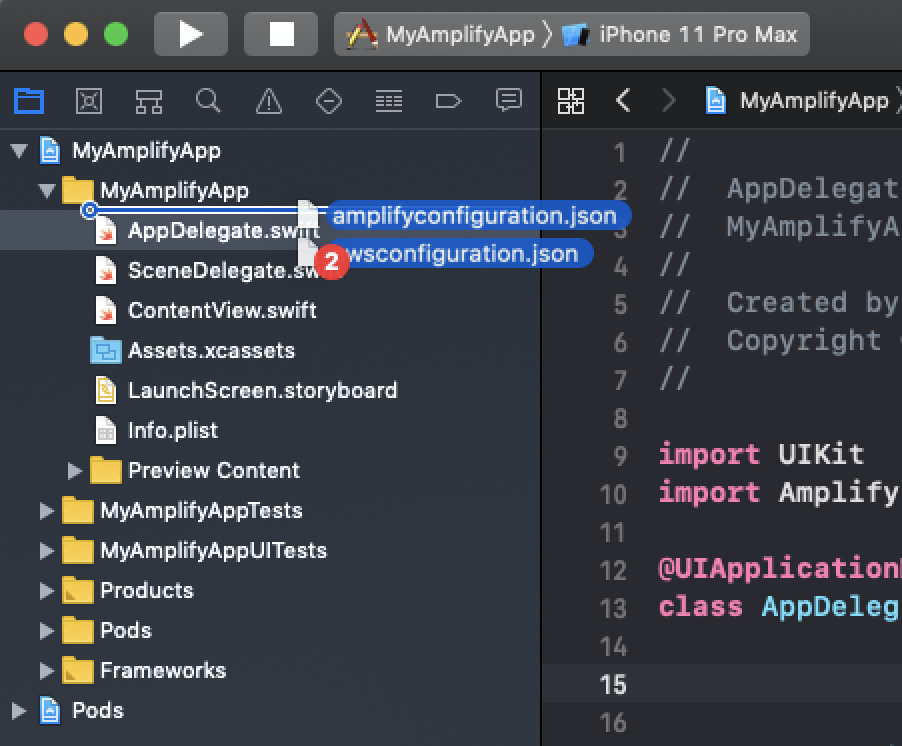Expand the Pods project at bottom
Image resolution: width=902 pixels, height=746 pixels.
tap(19, 710)
